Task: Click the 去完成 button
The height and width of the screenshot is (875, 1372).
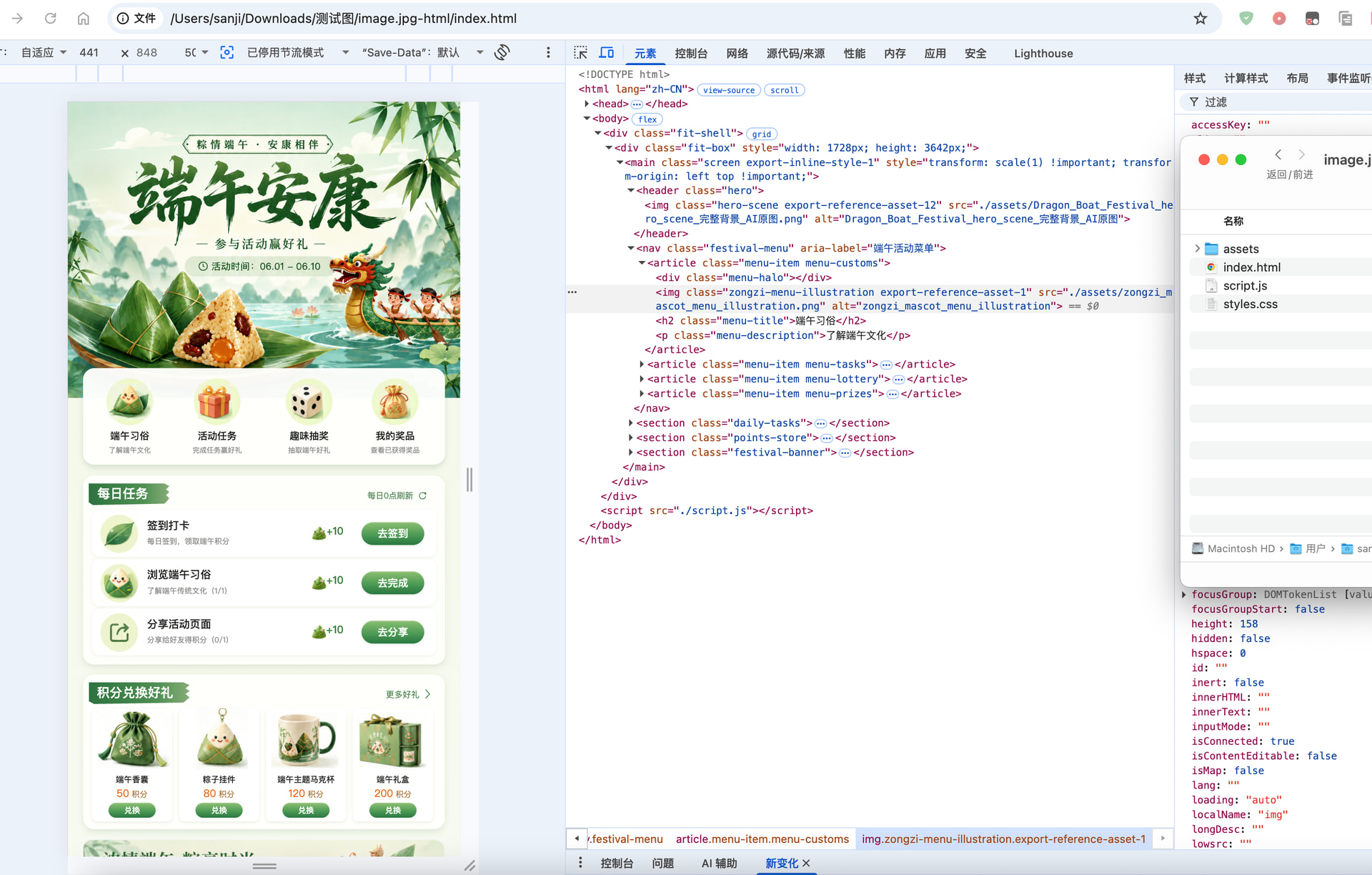Action: (x=392, y=583)
